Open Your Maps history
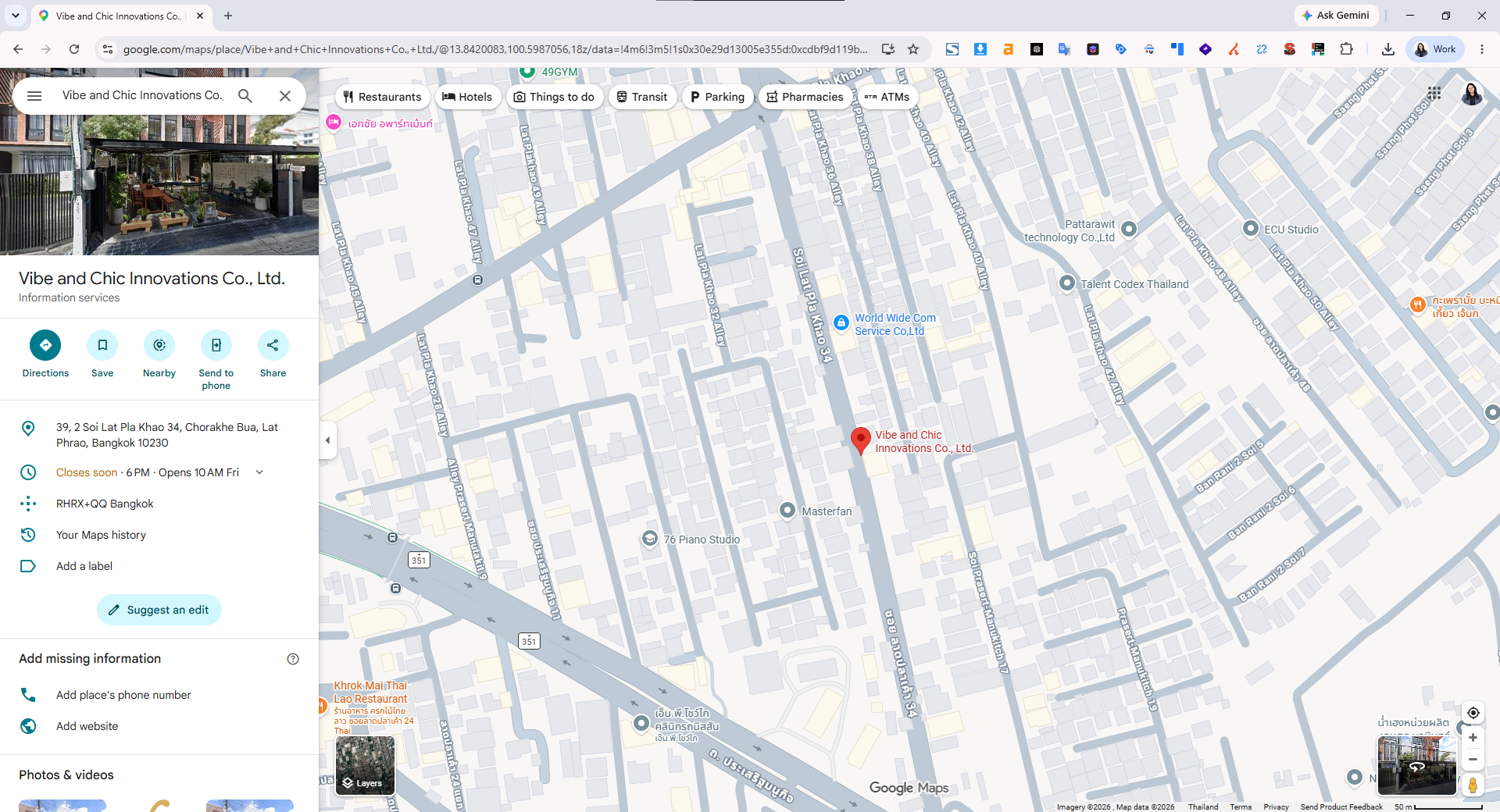This screenshot has height=812, width=1500. (159, 535)
